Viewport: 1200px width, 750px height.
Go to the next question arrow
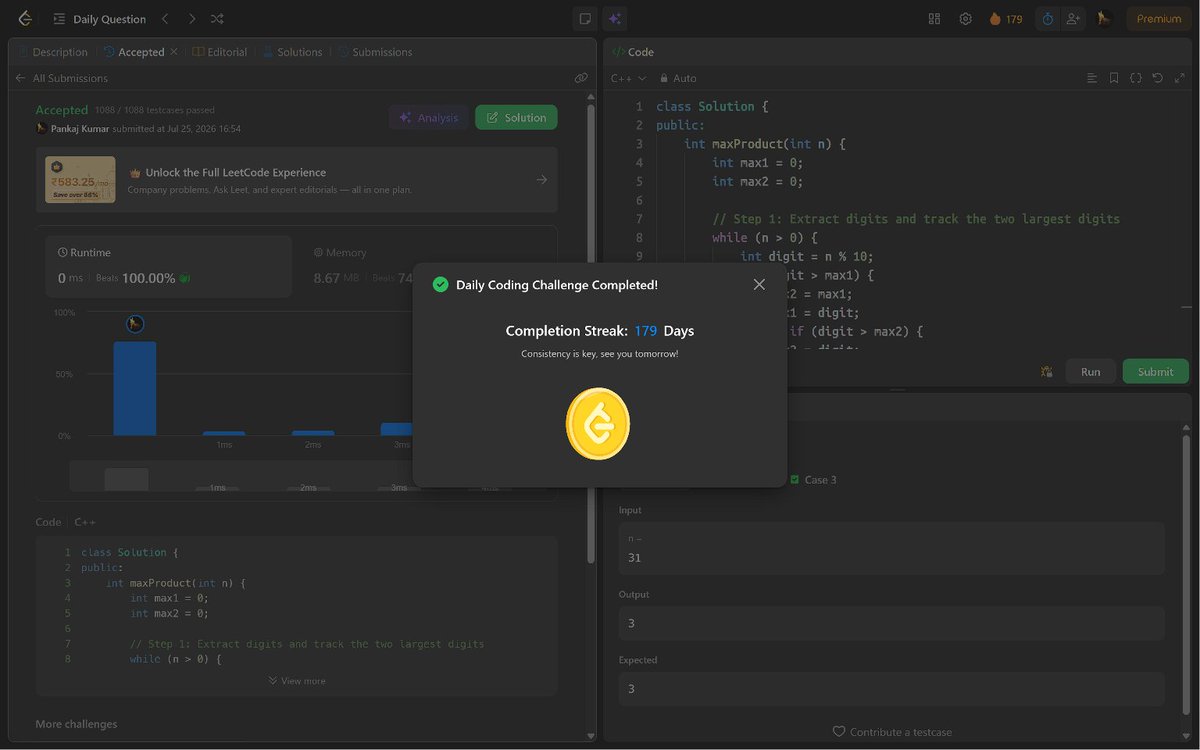(192, 19)
